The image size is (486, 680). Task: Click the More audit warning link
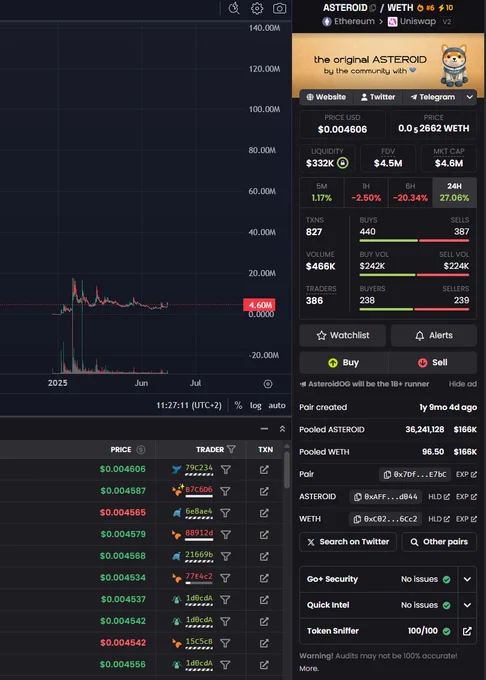click(309, 668)
